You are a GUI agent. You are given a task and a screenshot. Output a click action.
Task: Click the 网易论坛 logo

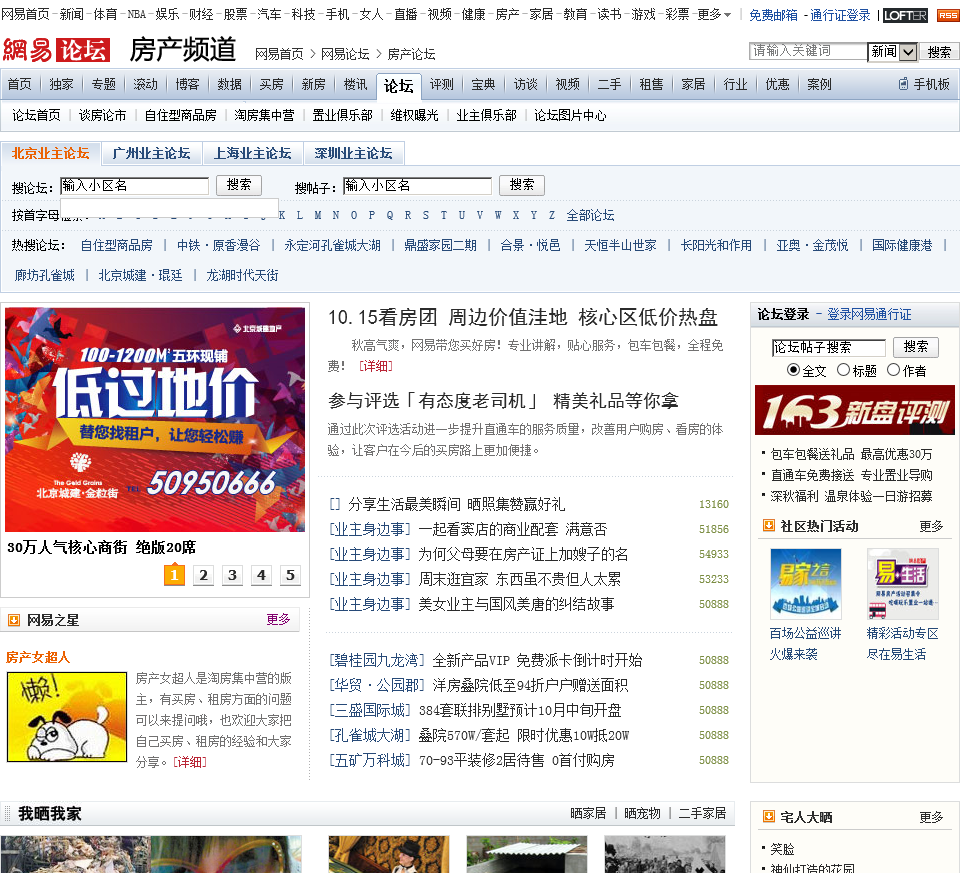pyautogui.click(x=56, y=50)
